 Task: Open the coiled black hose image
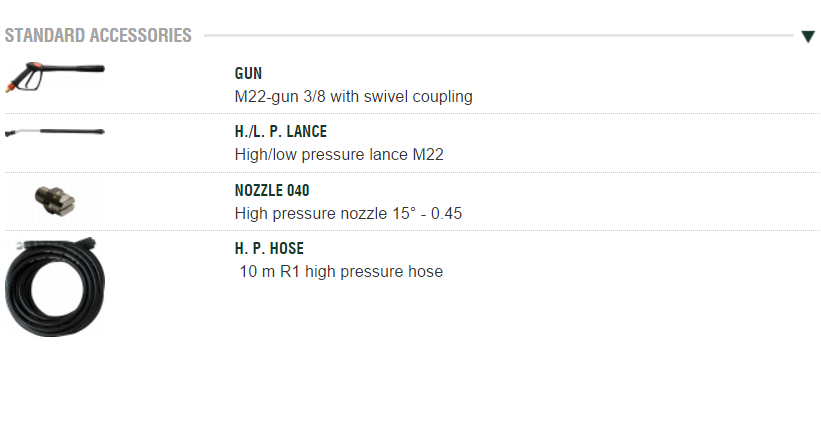point(55,285)
